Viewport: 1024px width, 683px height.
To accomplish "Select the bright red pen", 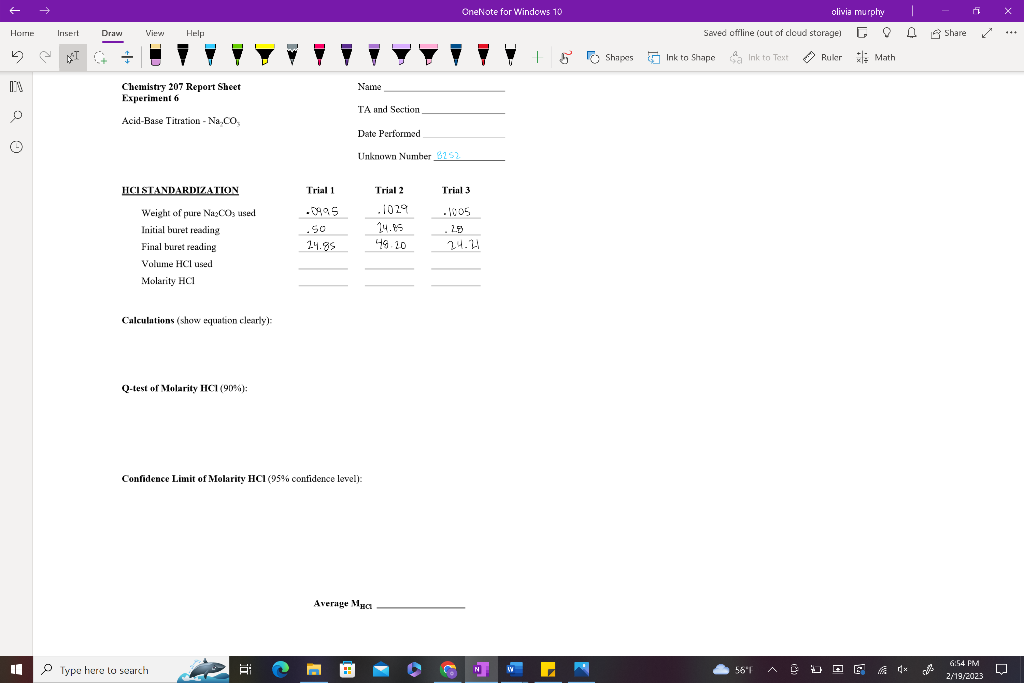I will 483,55.
